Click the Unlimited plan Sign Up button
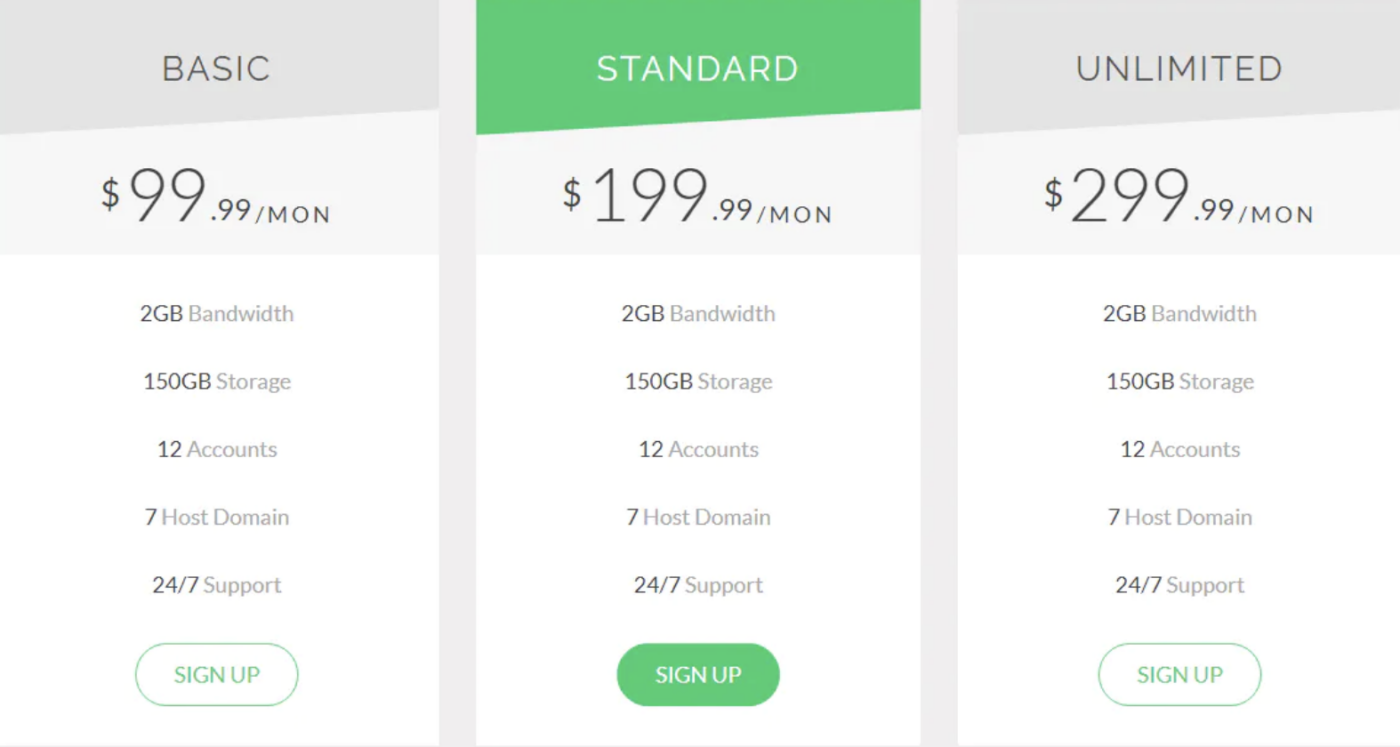This screenshot has width=1400, height=747. 1179,674
